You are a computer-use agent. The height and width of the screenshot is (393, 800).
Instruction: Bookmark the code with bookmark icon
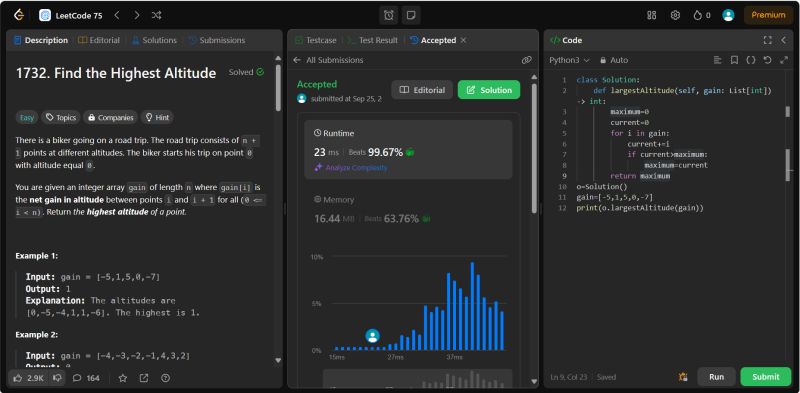[734, 60]
